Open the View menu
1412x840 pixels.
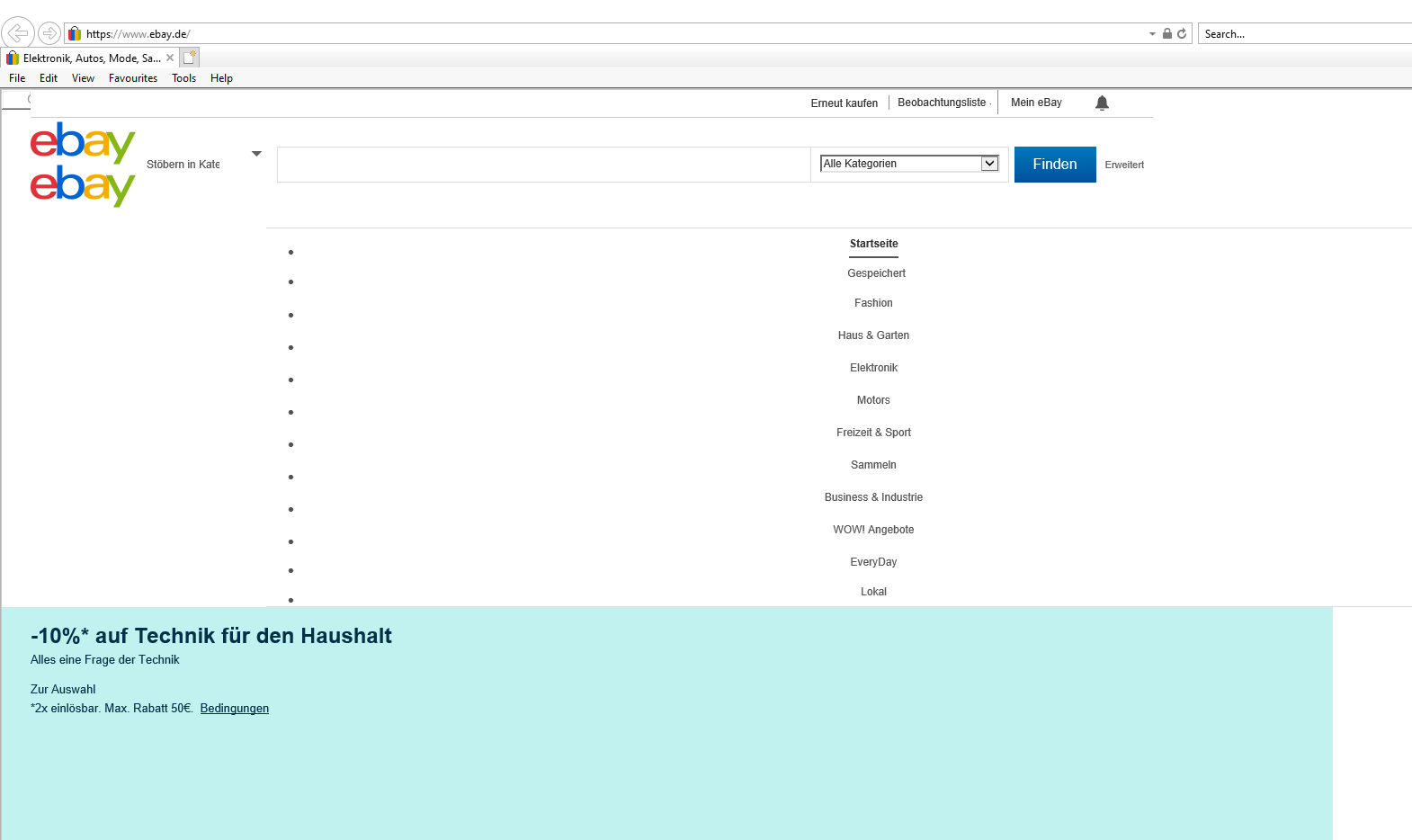point(83,78)
